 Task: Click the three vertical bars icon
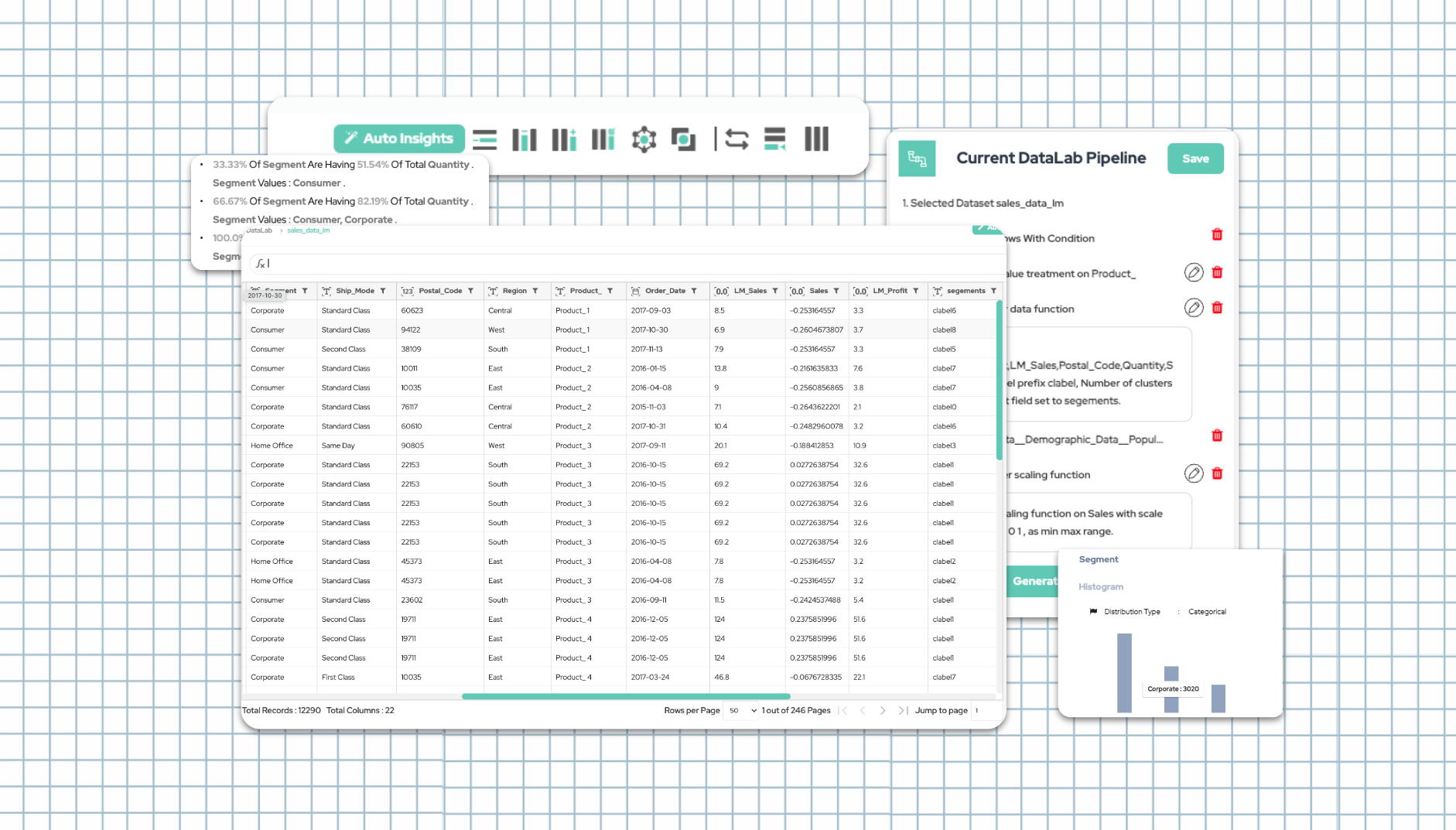tap(816, 139)
